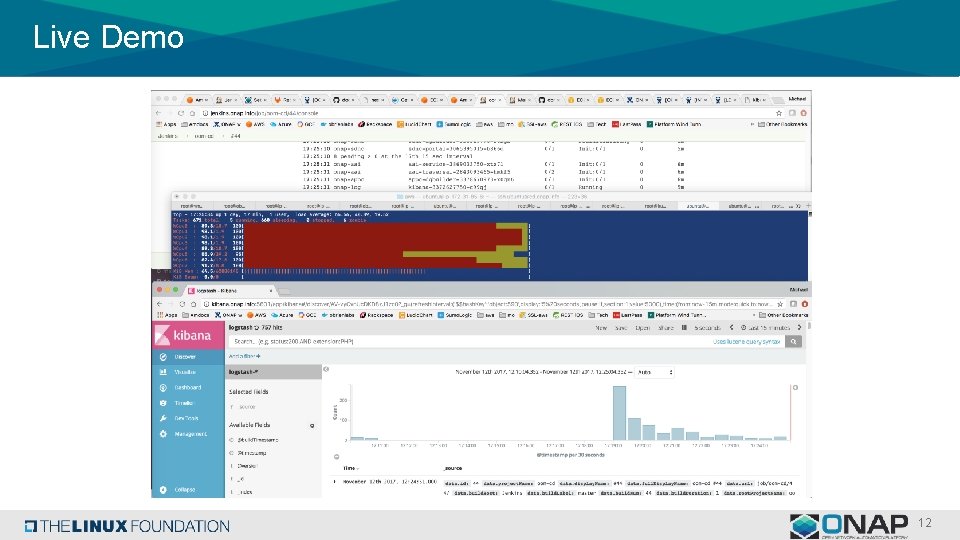Add new terminal tab with plus button

click(x=808, y=206)
